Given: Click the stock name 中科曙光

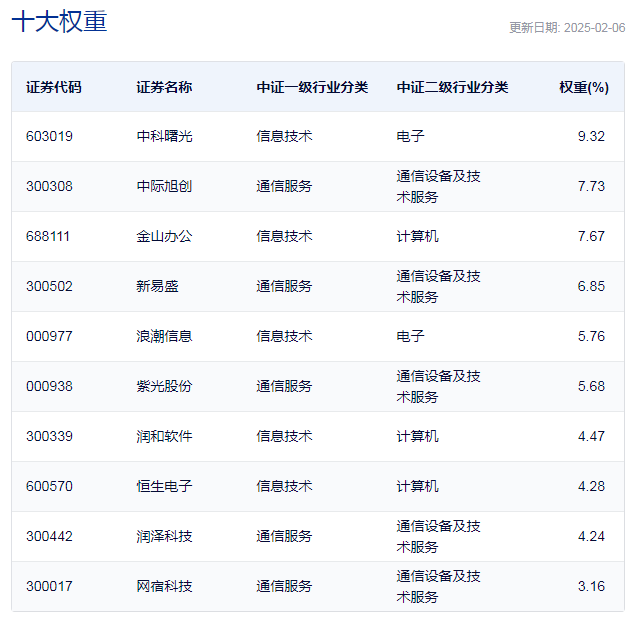Looking at the screenshot, I should pyautogui.click(x=164, y=136).
